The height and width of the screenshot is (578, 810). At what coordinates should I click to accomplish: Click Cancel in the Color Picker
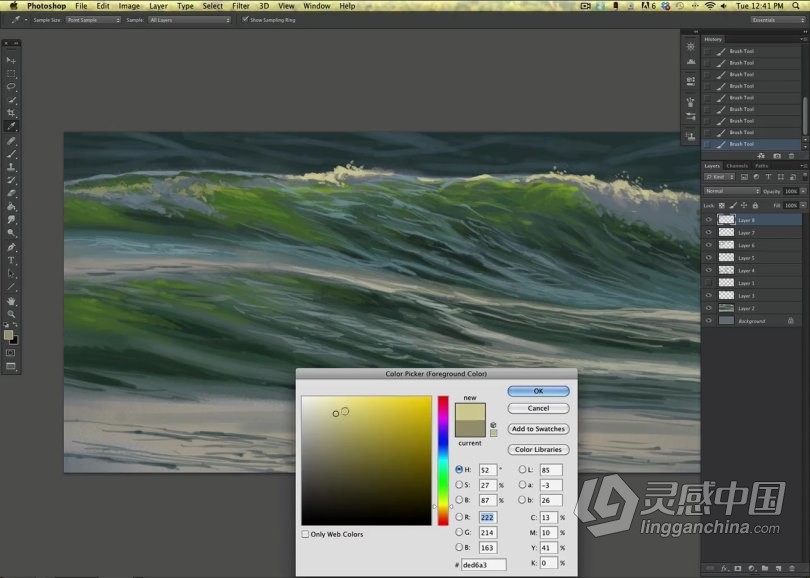pos(538,408)
